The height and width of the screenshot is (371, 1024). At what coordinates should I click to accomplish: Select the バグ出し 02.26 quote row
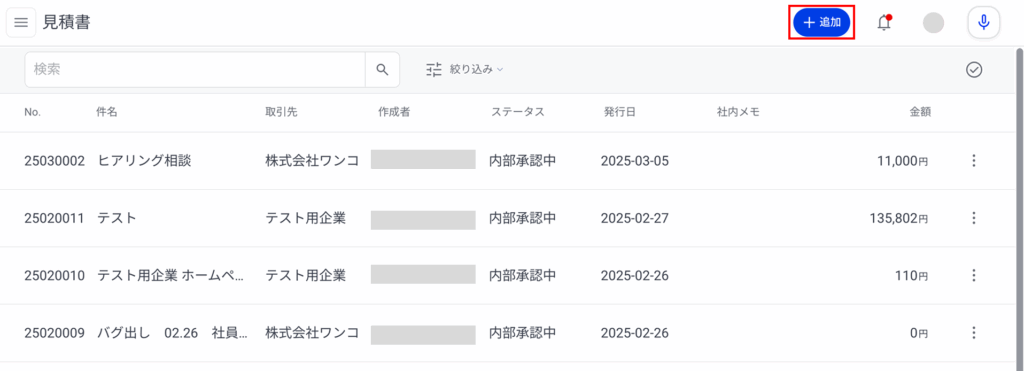[x=507, y=333]
